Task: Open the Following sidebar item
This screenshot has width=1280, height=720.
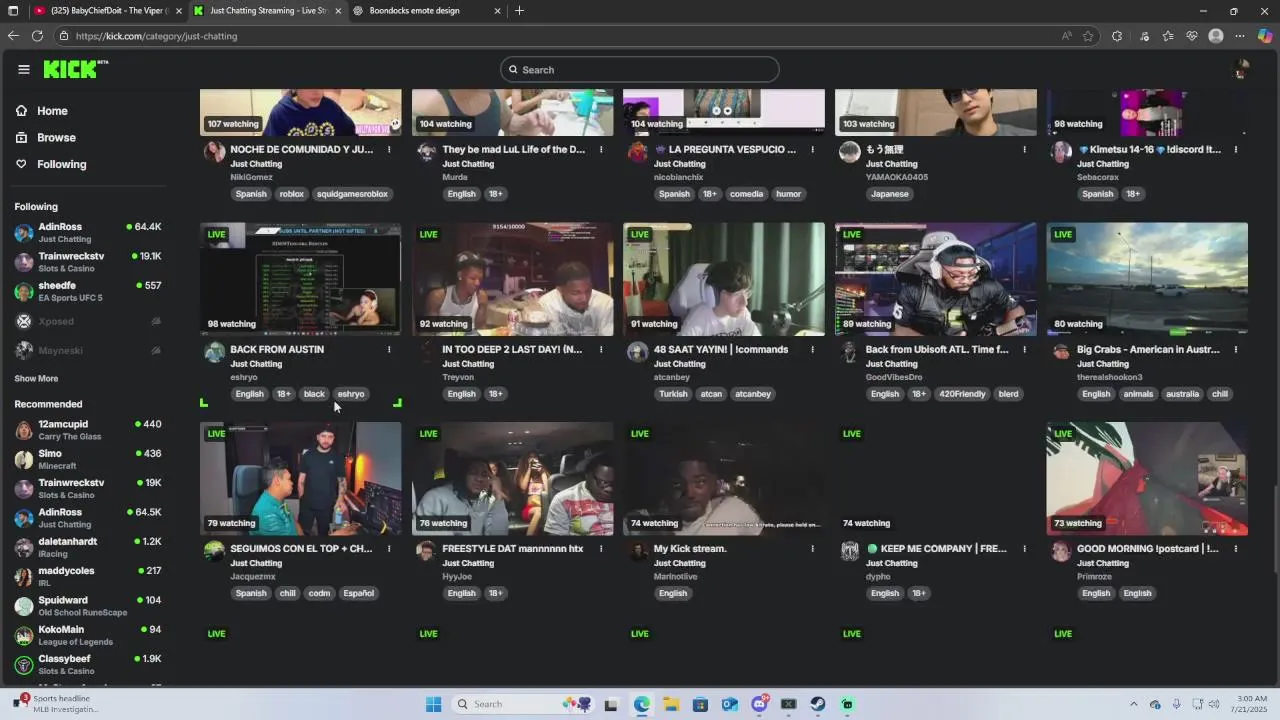Action: tap(61, 164)
